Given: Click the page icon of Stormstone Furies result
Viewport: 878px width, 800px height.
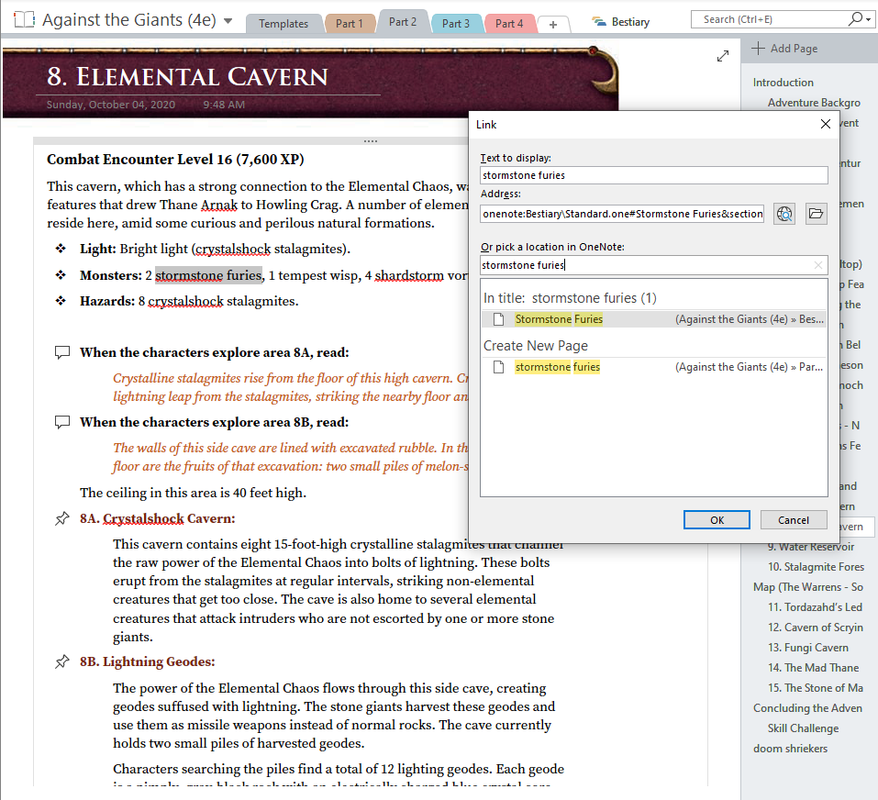Looking at the screenshot, I should tap(498, 319).
